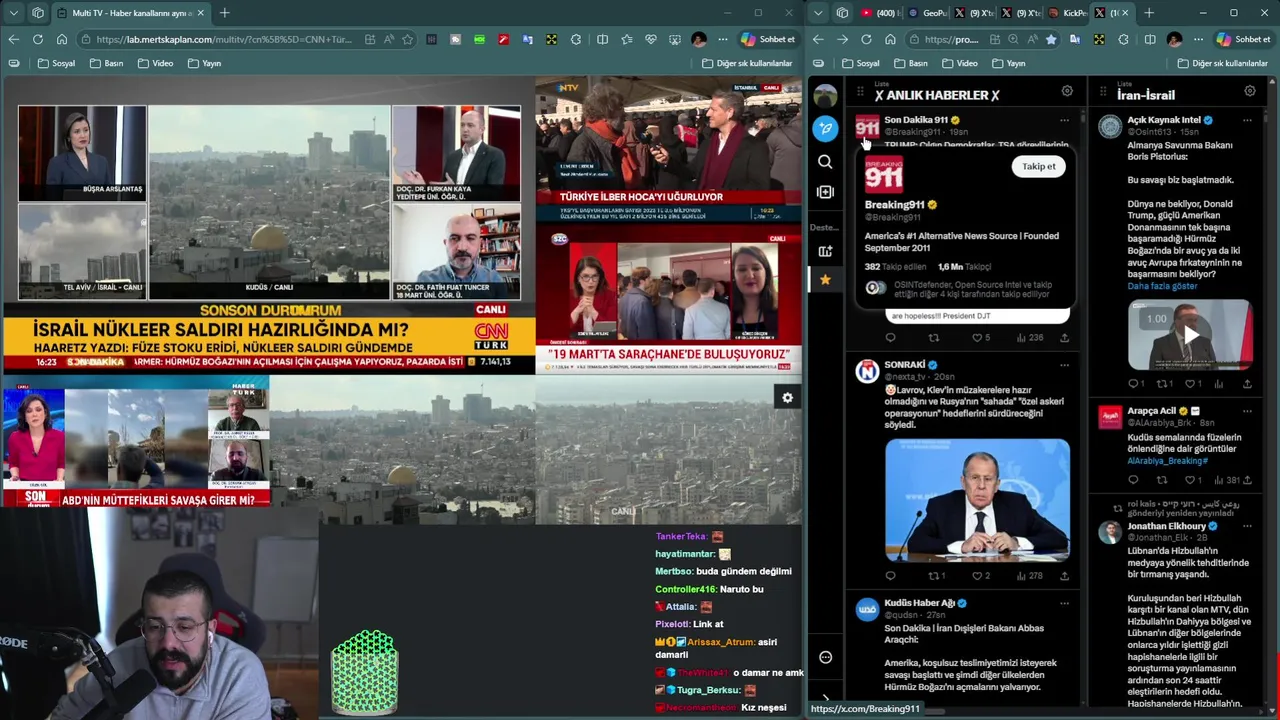Viewport: 1280px width, 720px height.
Task: Repost the Son Dakika 911 post
Action: (x=933, y=338)
